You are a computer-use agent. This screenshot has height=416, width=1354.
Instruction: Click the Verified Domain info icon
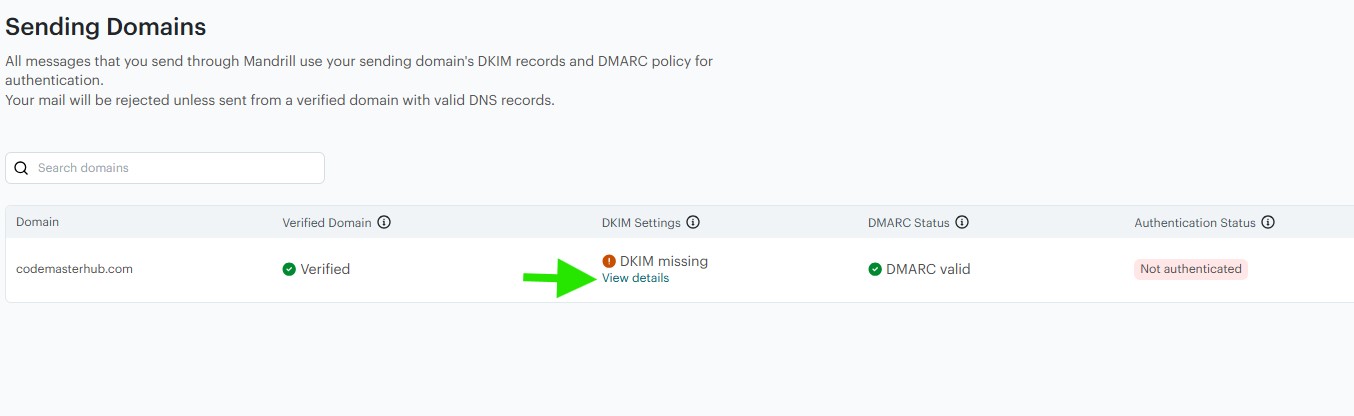[384, 222]
